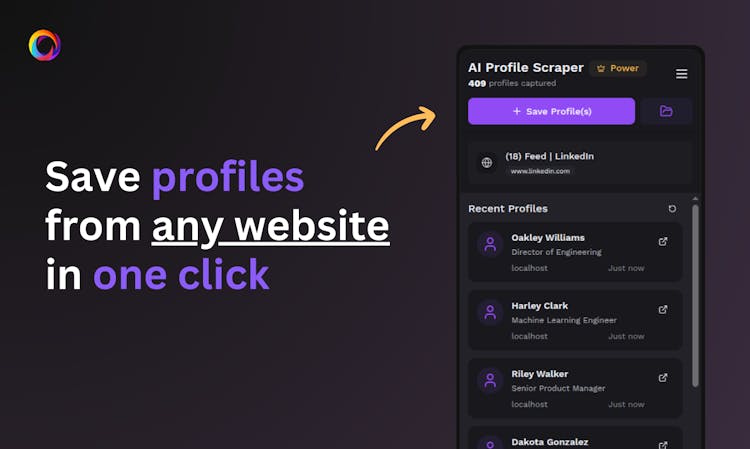The width and height of the screenshot is (750, 449).
Task: Click Oakley Williams avatar icon
Action: point(490,245)
